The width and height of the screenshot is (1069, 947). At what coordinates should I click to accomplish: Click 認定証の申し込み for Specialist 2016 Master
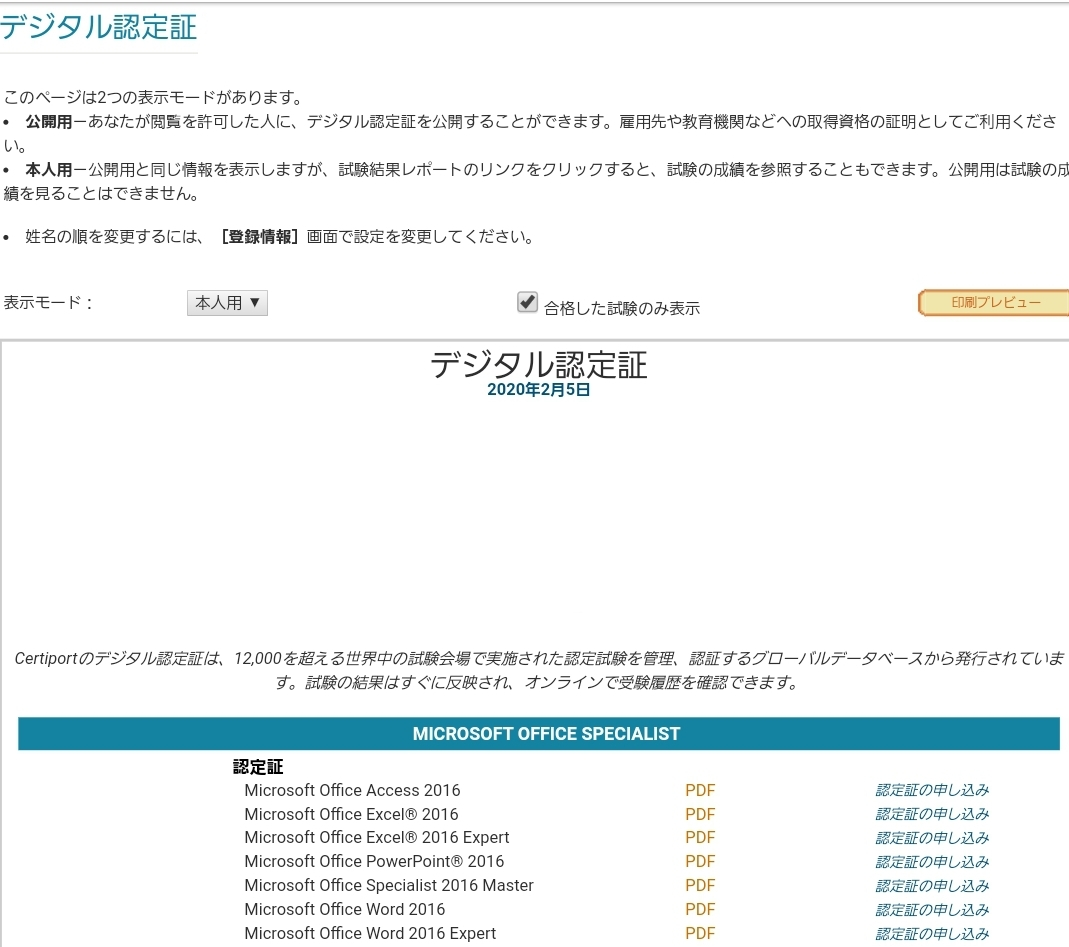(x=932, y=885)
